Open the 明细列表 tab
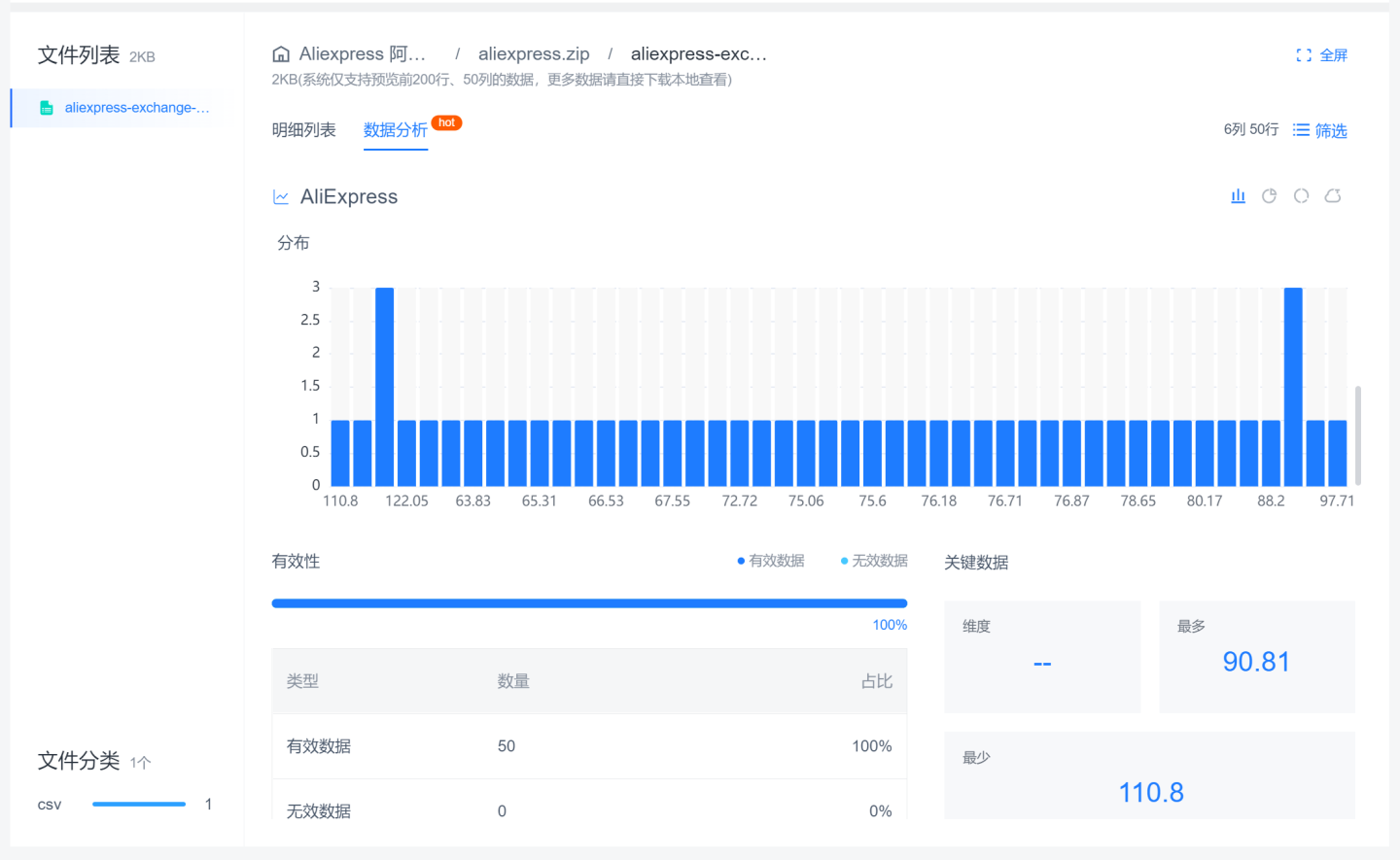The image size is (1400, 860). point(304,130)
